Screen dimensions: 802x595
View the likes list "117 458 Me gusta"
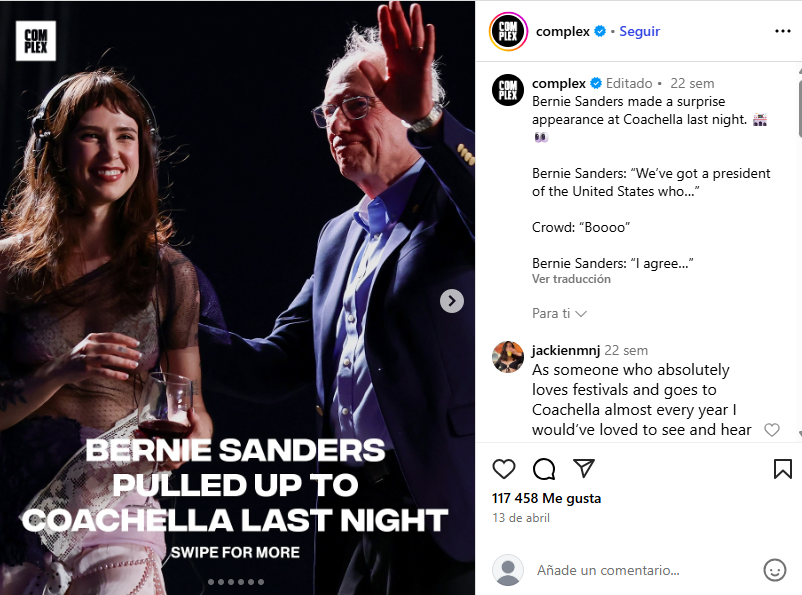point(547,498)
